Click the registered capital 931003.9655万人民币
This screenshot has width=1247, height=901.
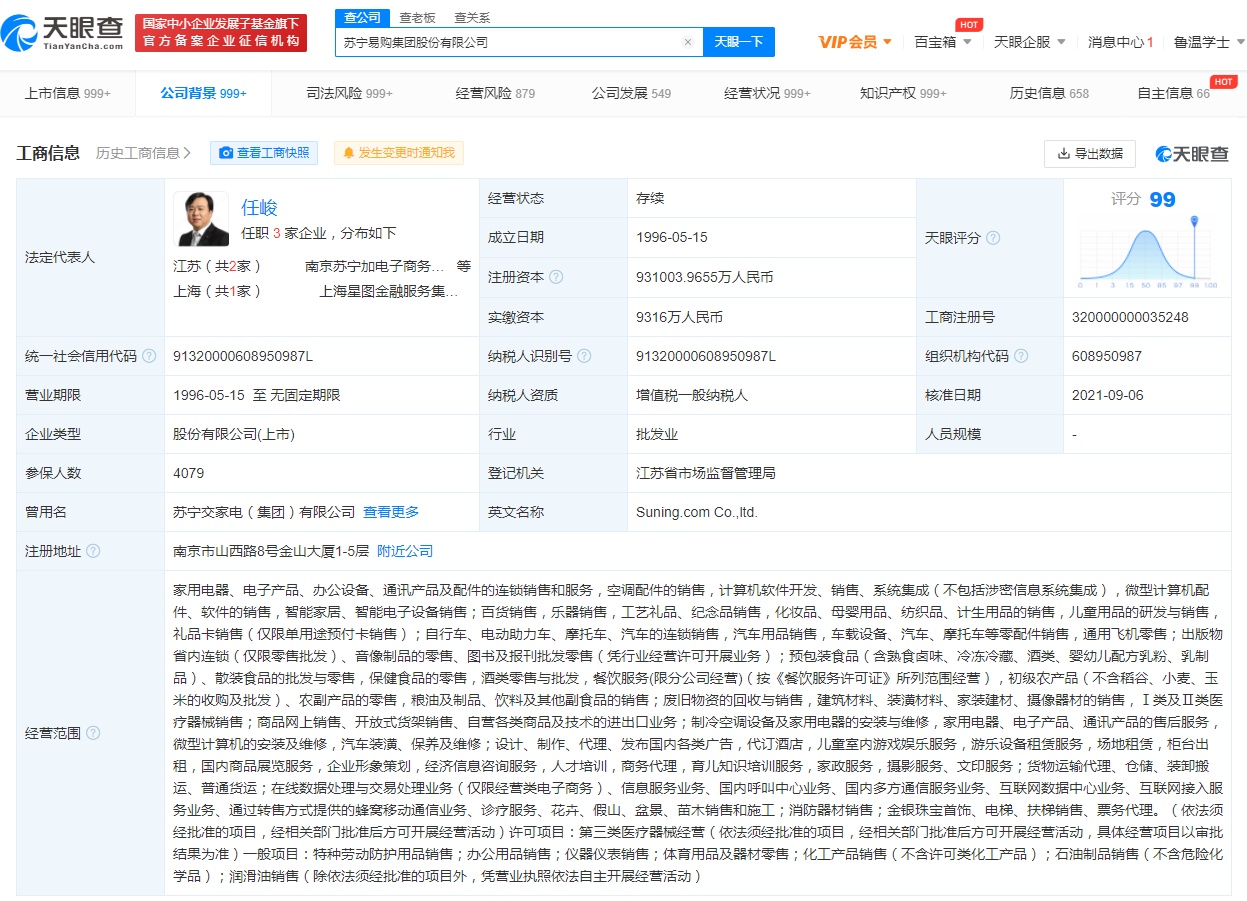704,277
